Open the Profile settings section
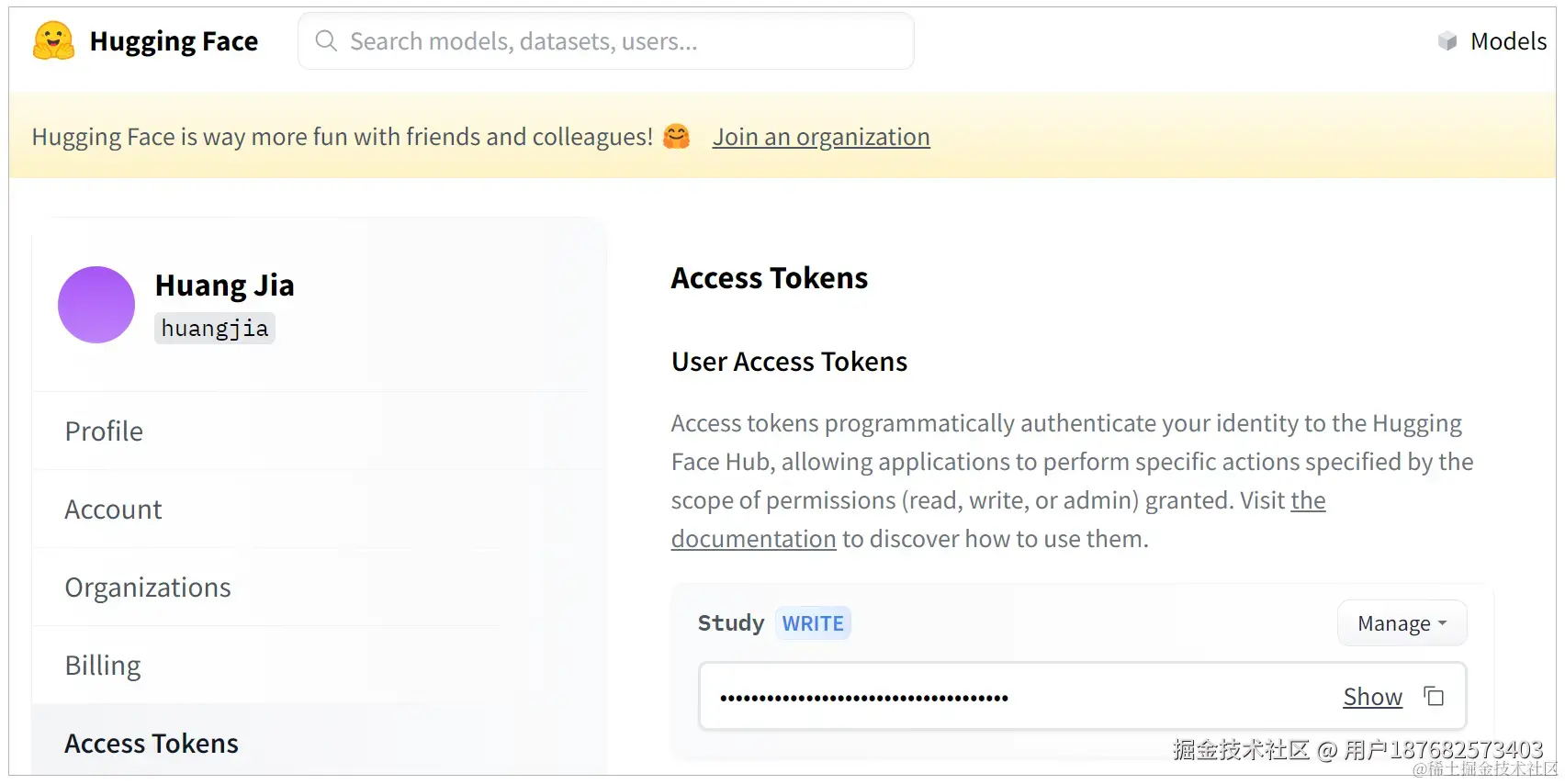This screenshot has height=784, width=1565. click(x=104, y=431)
